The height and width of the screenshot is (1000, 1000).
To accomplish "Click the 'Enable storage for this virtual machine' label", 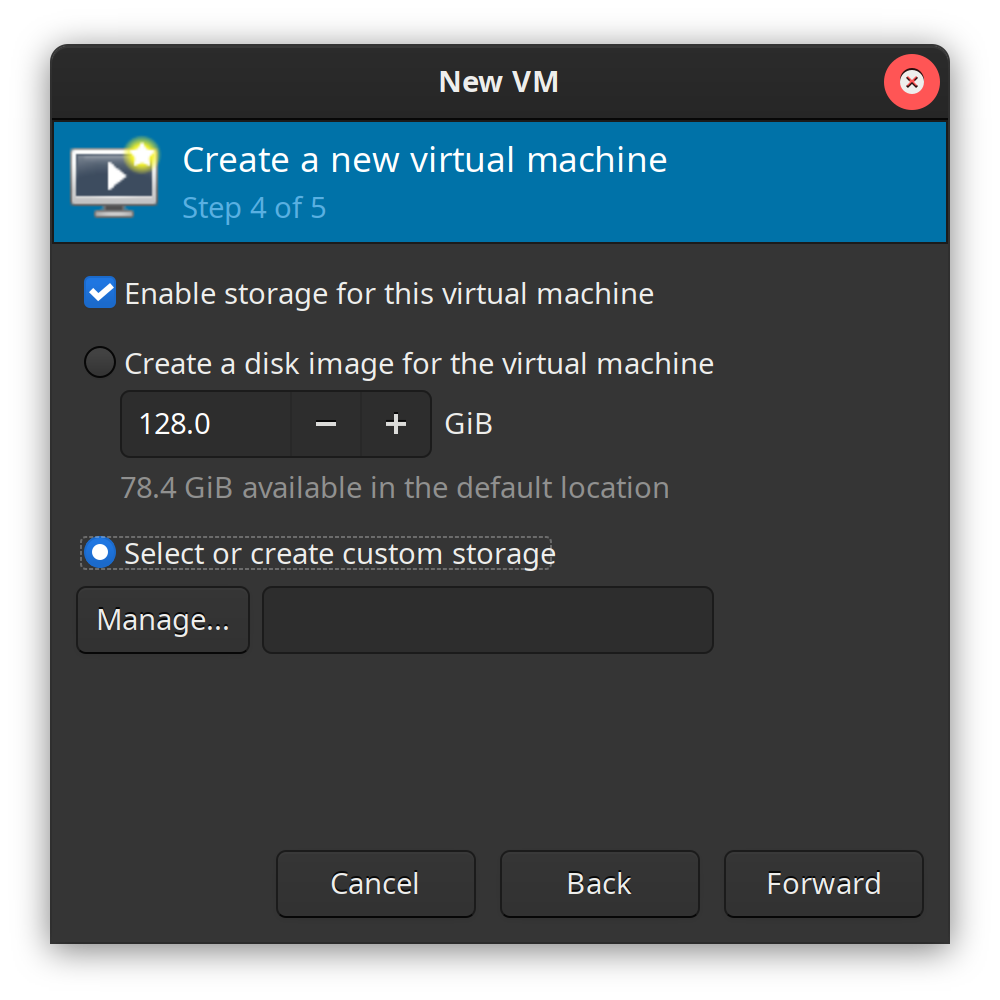I will [x=389, y=294].
